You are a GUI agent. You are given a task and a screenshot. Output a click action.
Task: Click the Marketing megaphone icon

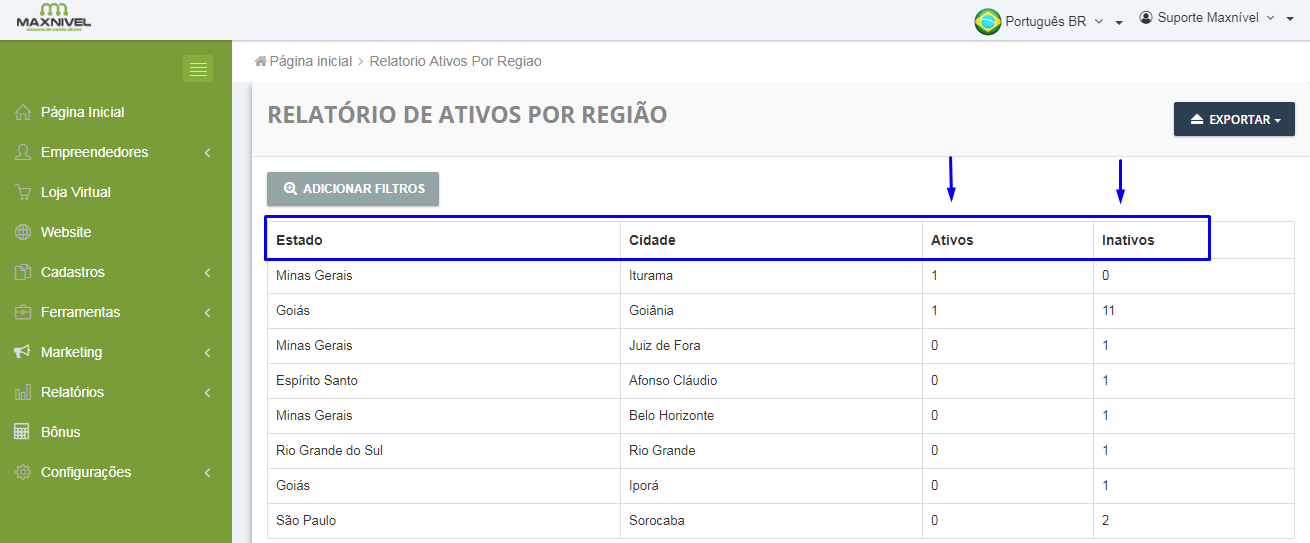point(23,352)
